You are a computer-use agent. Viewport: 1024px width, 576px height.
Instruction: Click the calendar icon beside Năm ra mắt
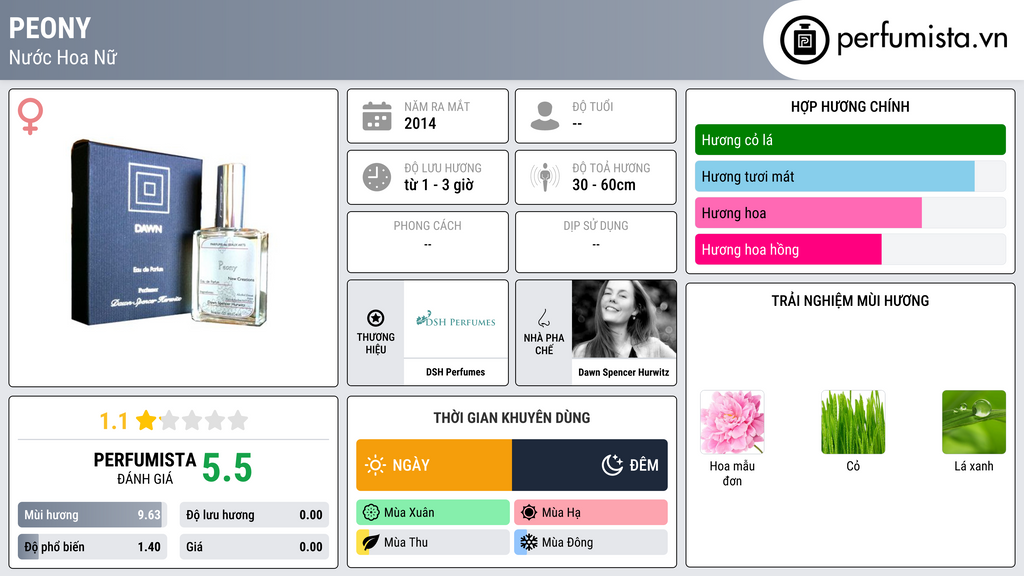[377, 116]
